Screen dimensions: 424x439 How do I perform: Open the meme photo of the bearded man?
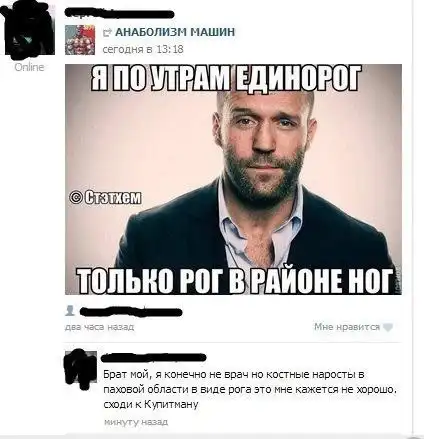[x=233, y=179]
